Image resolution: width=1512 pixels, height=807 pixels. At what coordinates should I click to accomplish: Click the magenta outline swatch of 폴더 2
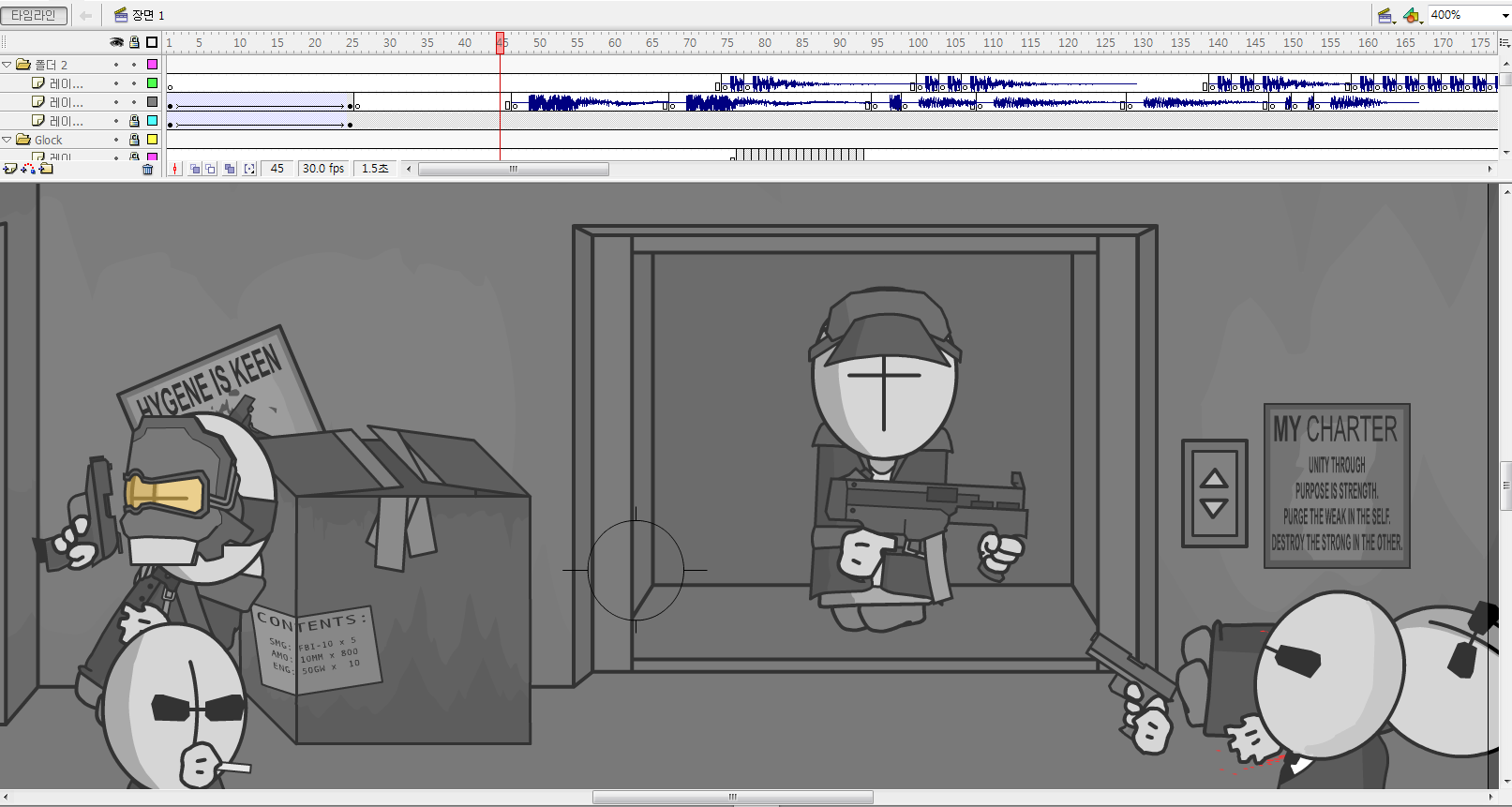pos(152,65)
